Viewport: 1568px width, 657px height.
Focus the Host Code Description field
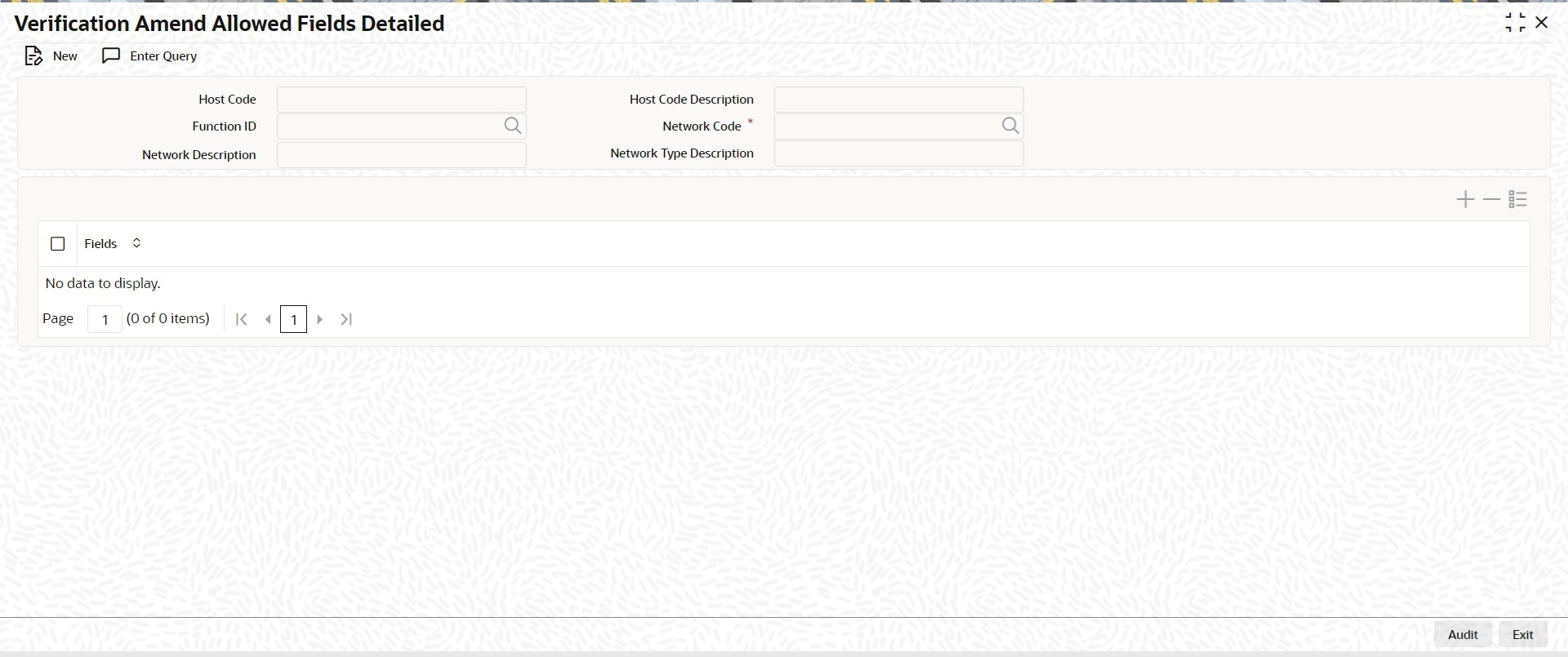899,100
